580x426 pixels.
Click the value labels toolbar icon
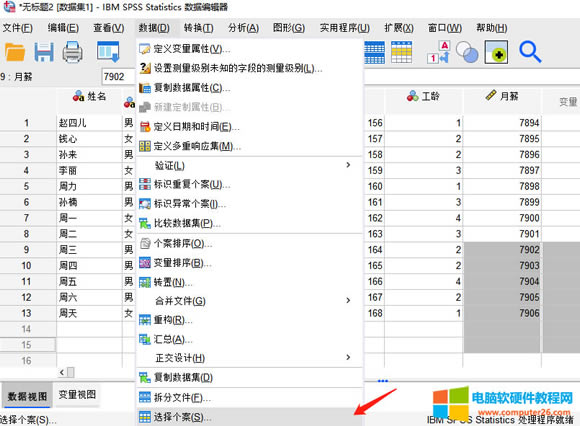tap(438, 52)
